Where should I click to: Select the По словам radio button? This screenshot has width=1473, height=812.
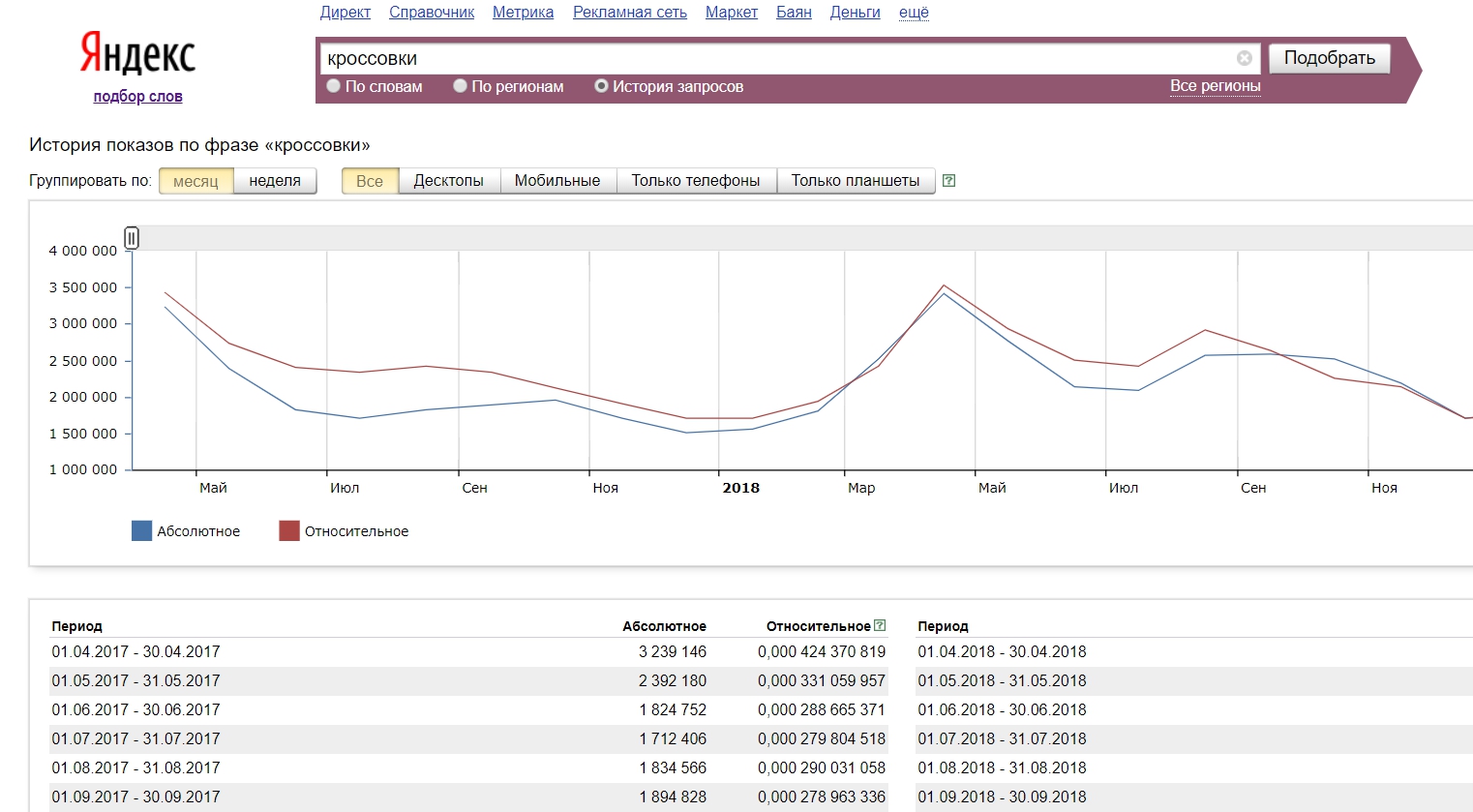click(x=334, y=86)
